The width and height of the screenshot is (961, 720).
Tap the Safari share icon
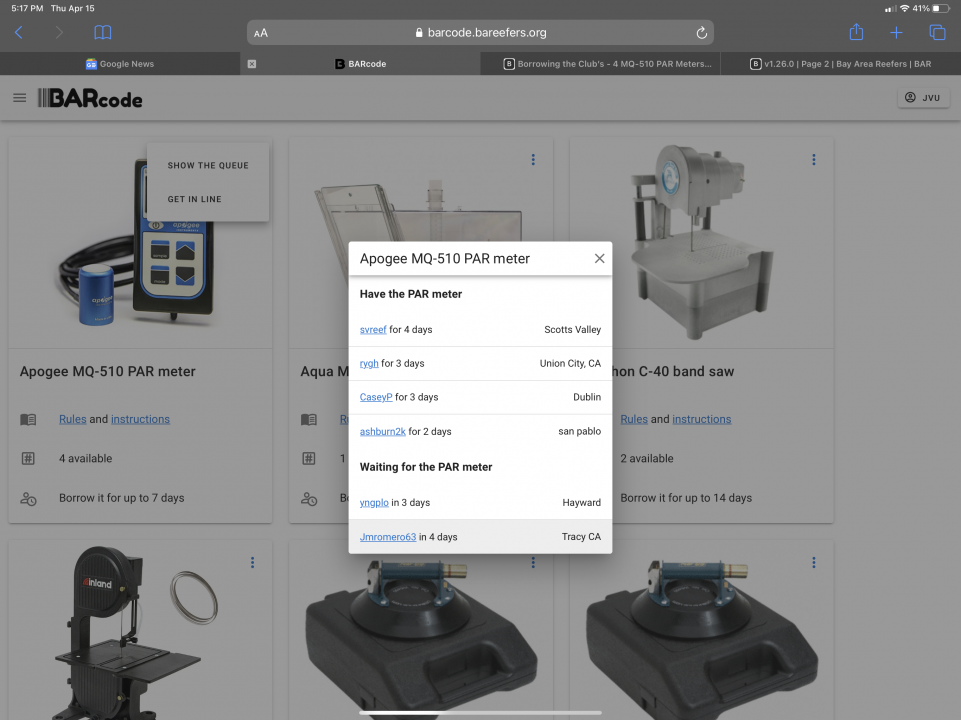coord(856,33)
